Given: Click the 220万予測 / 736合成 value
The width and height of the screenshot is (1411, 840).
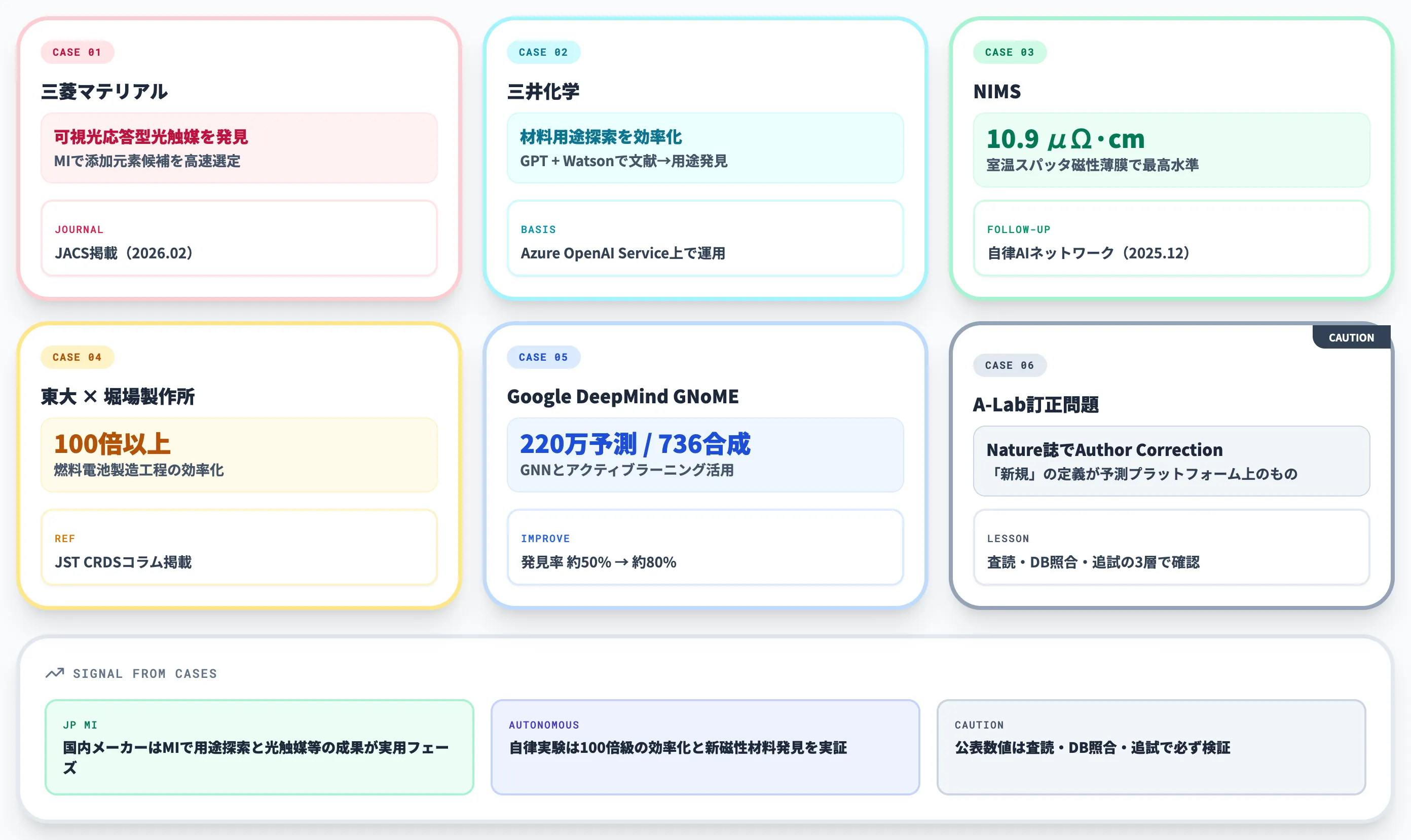Looking at the screenshot, I should pyautogui.click(x=635, y=444).
